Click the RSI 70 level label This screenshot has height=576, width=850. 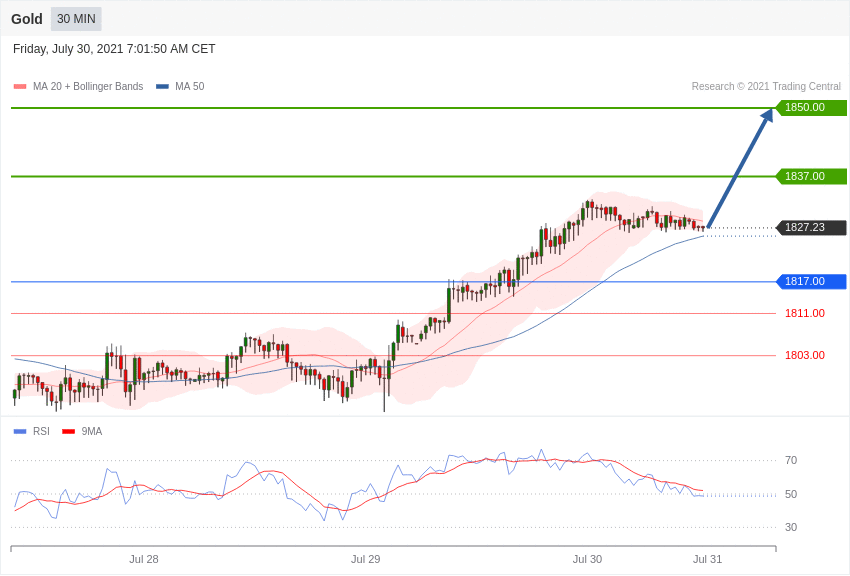791,460
